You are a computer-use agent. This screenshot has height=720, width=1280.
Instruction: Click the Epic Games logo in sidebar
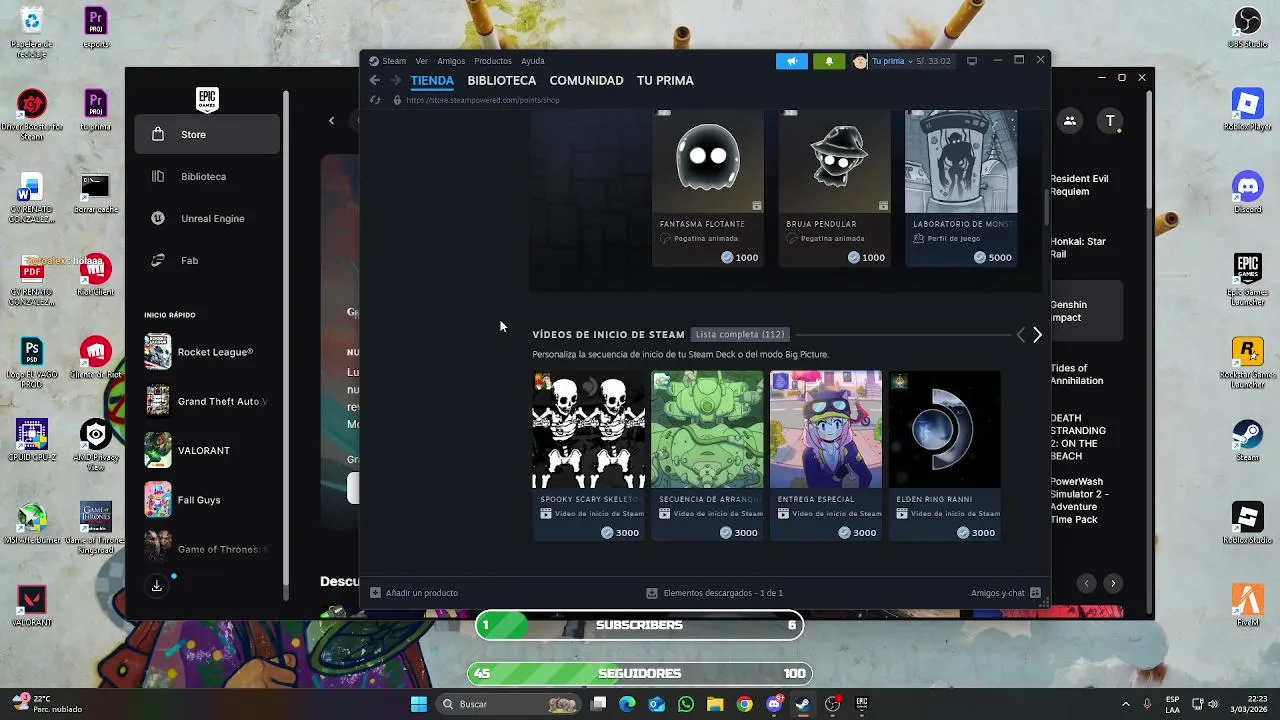pos(207,99)
